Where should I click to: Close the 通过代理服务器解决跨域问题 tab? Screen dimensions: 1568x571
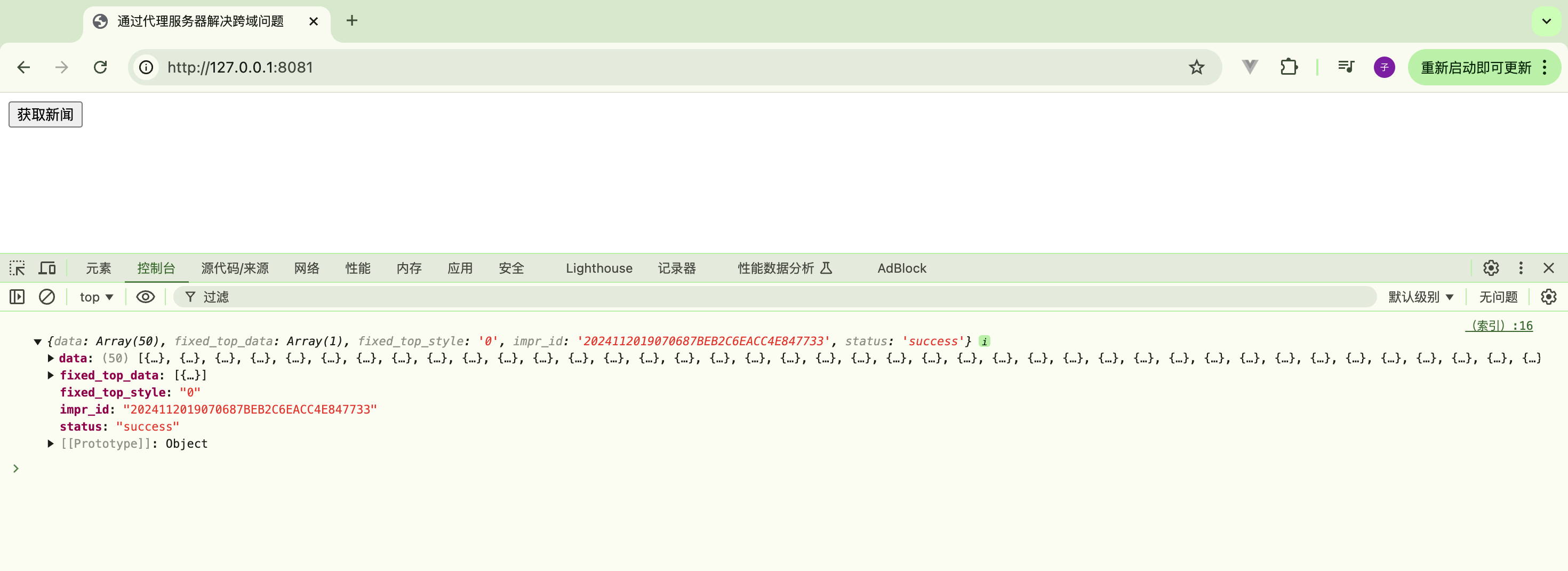click(x=314, y=21)
